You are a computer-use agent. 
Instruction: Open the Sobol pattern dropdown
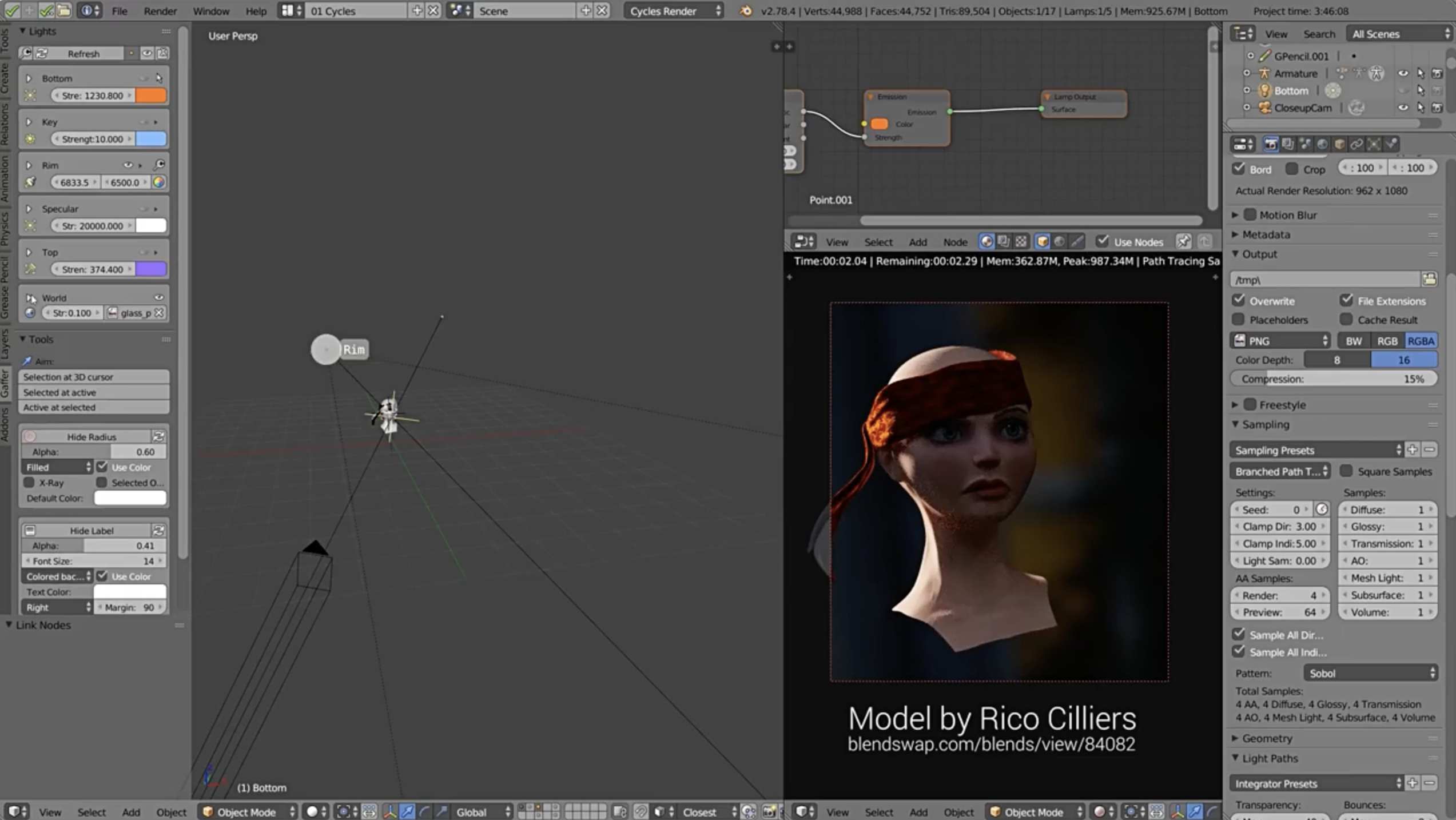(1370, 673)
